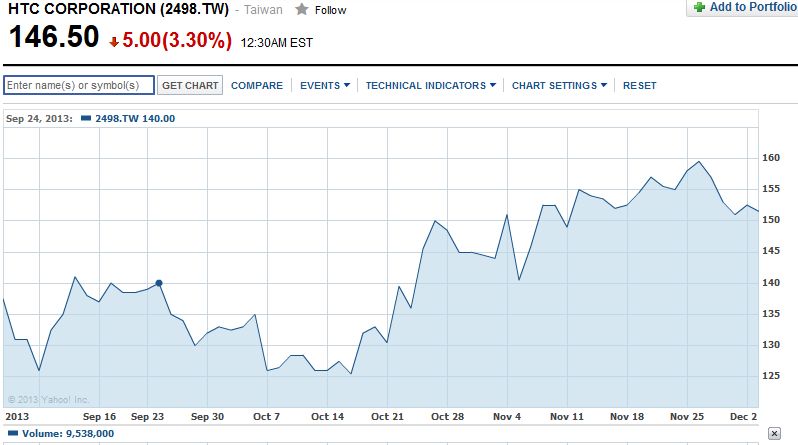The width and height of the screenshot is (798, 445).
Task: Click the Taiwan market label
Action: tap(263, 10)
